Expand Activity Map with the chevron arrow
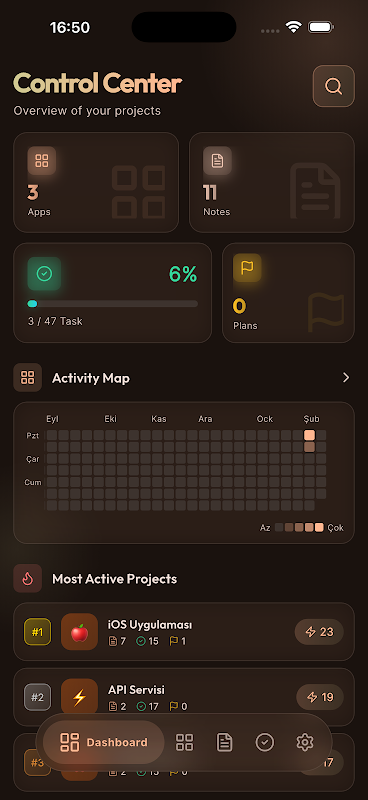The width and height of the screenshot is (368, 800). pyautogui.click(x=346, y=378)
